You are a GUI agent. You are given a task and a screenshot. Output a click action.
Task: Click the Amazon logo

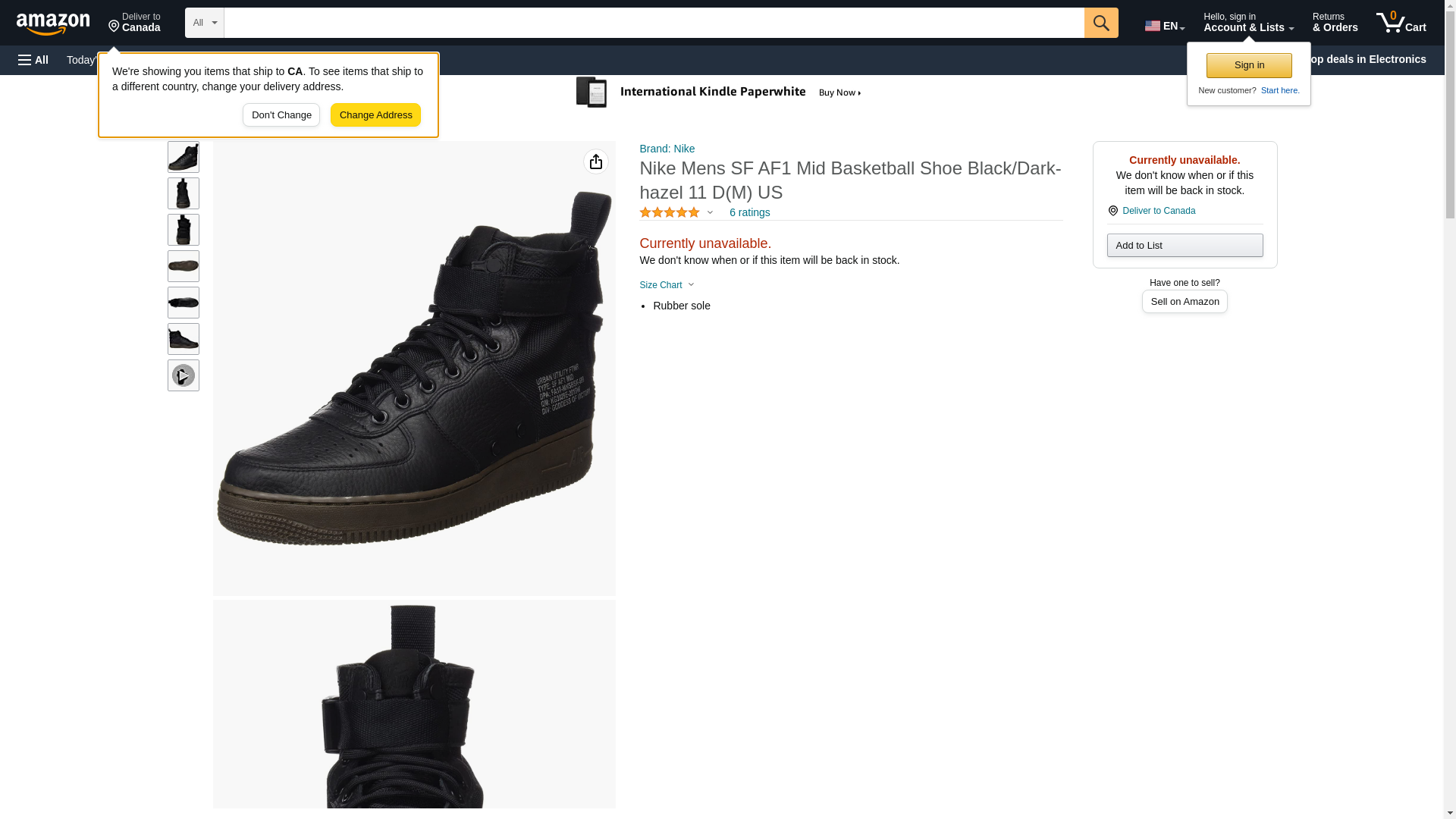pyautogui.click(x=53, y=24)
